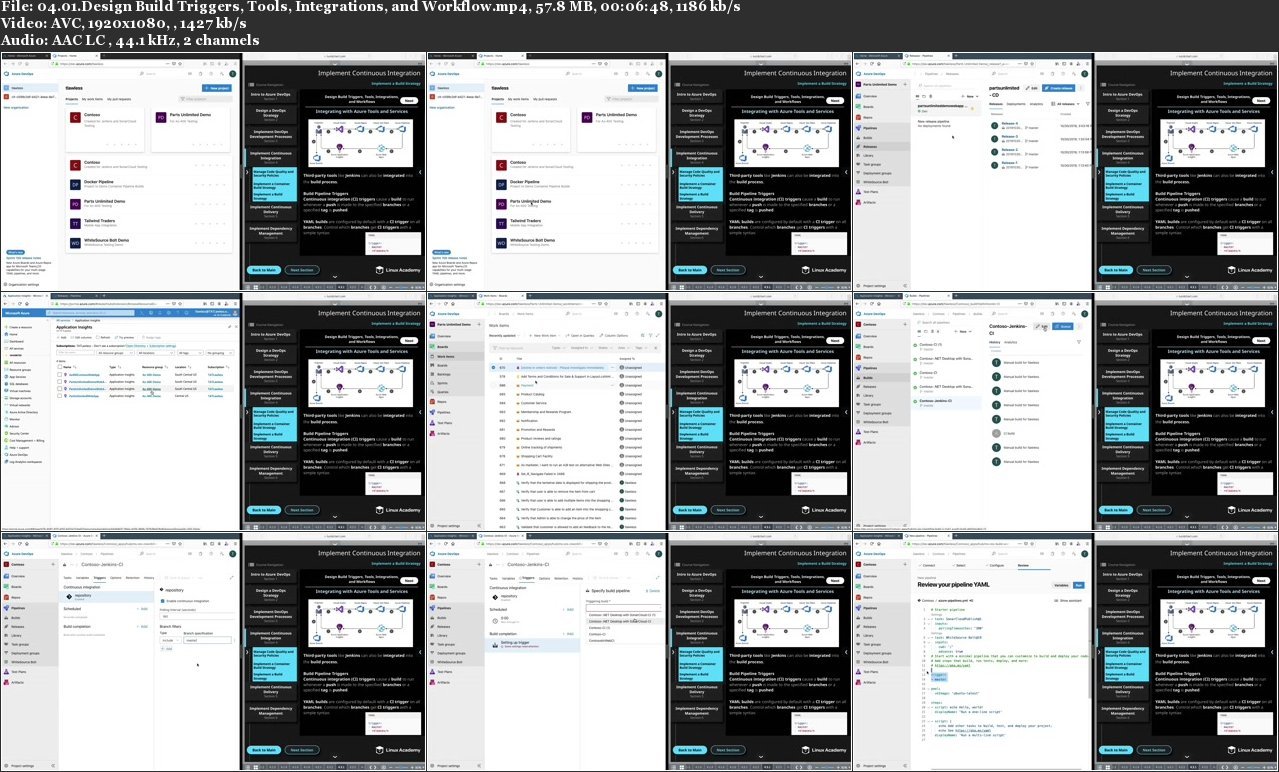Open No grouping dropdown in Application Insights frame
This screenshot has height=772, width=1279.
(x=219, y=353)
